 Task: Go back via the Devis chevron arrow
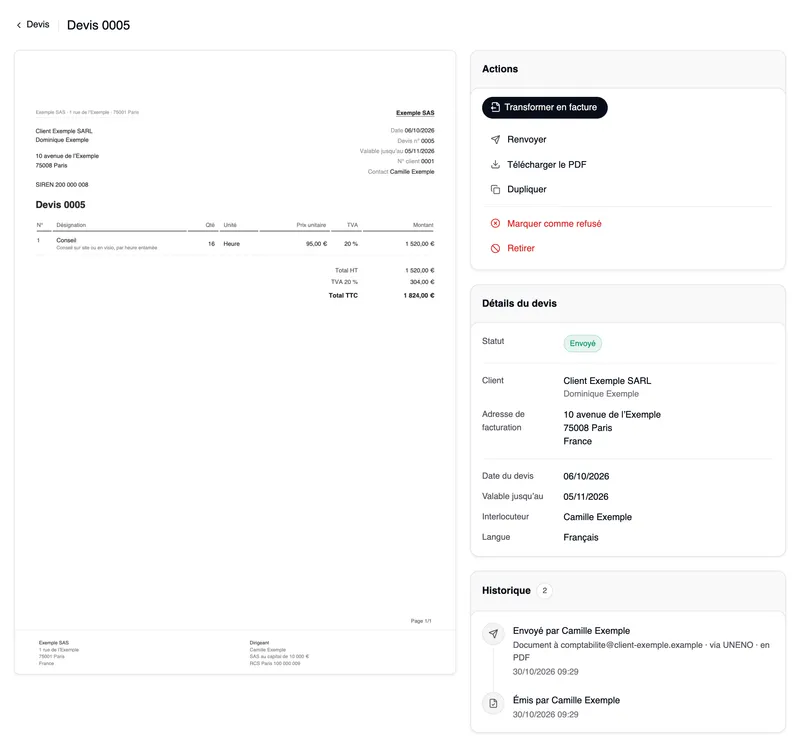tap(19, 25)
